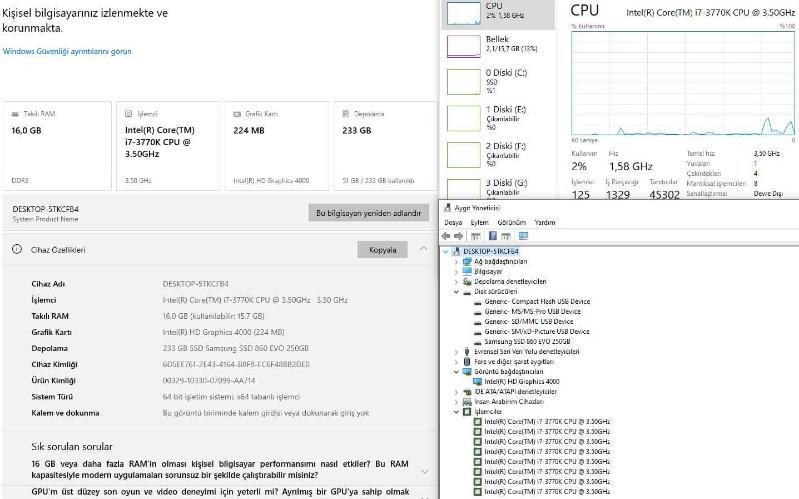Screen dimensions: 799x499
Task: Select the Generic- Compact Flash USB Device
Action: click(x=536, y=301)
